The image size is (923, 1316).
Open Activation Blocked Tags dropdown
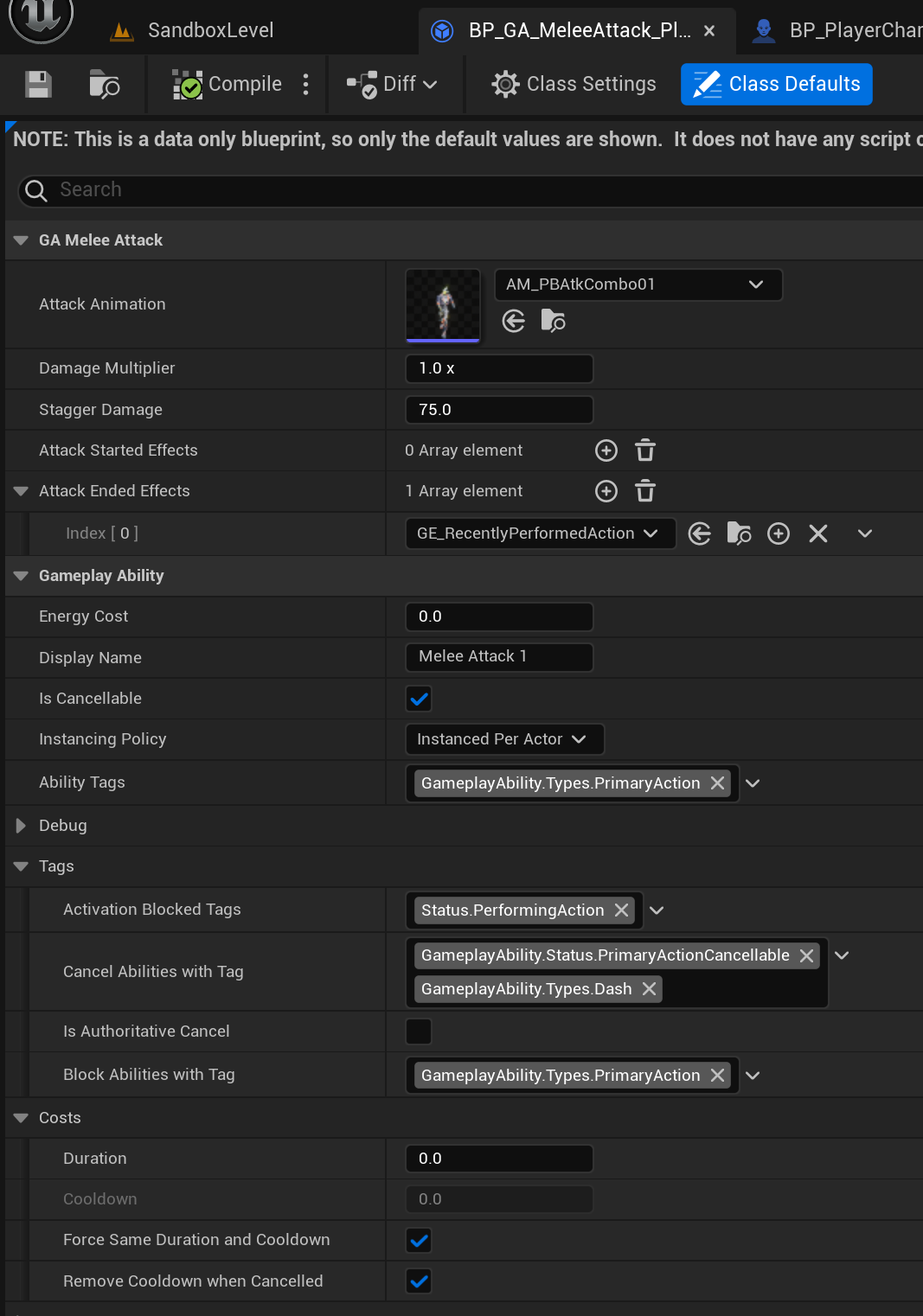coord(657,910)
